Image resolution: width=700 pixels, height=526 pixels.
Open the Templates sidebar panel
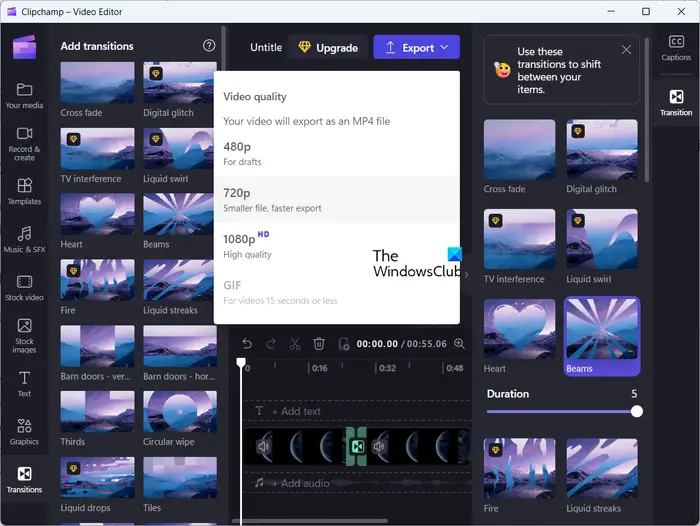pyautogui.click(x=24, y=191)
